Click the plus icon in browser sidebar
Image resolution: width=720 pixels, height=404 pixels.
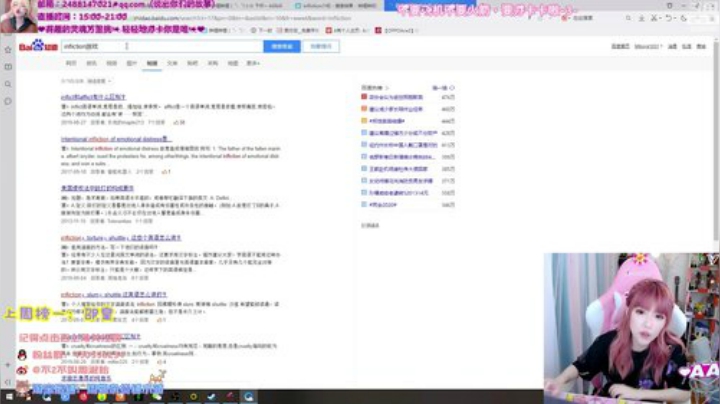[x=8, y=365]
